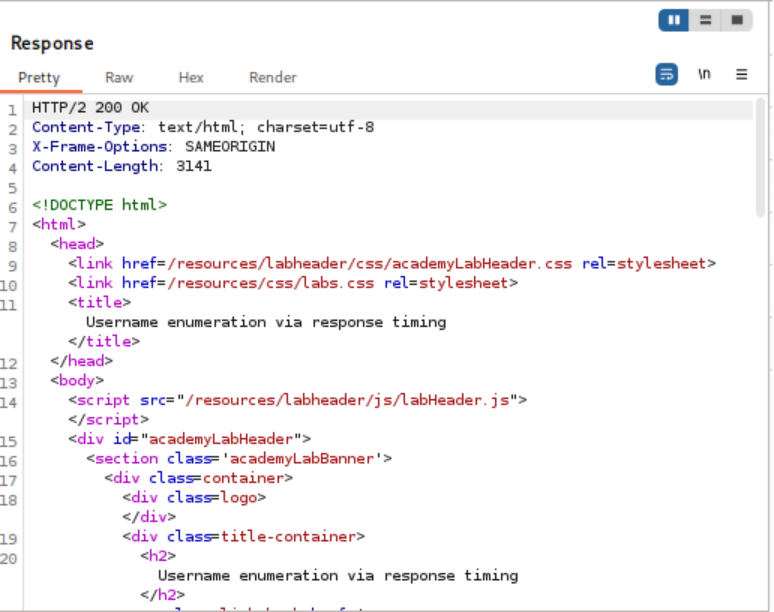The image size is (774, 612).
Task: Open the response hamburger options menu
Action: 742,75
